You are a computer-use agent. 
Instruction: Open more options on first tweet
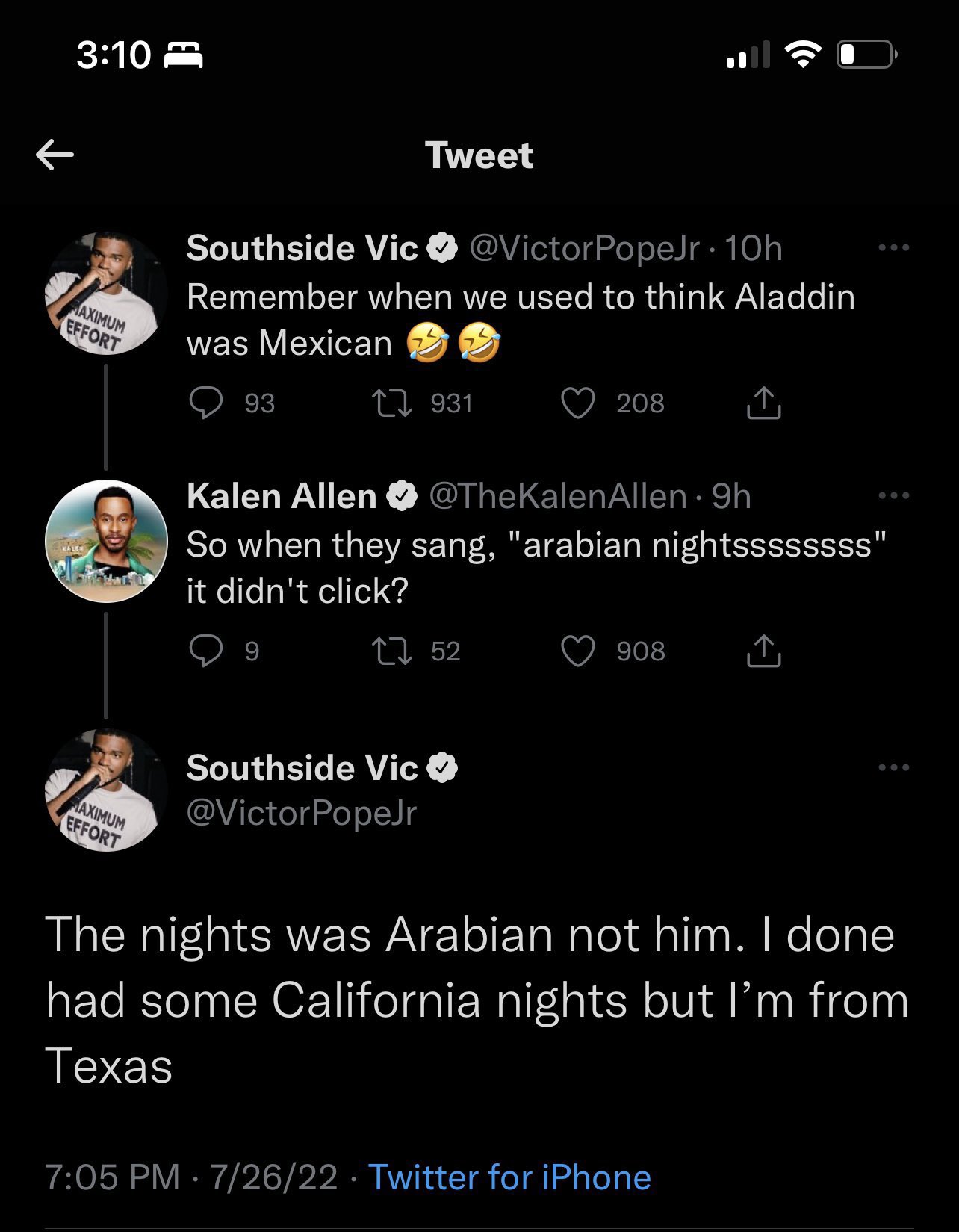click(x=894, y=247)
